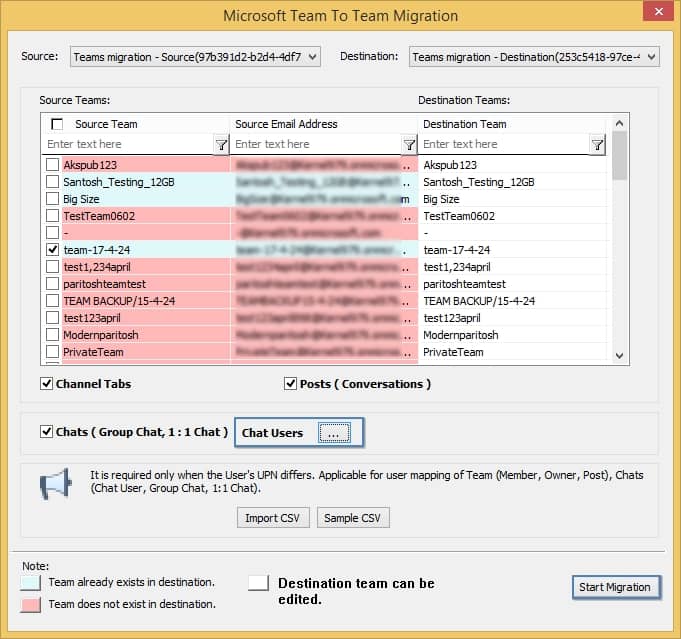Select destination team TEAM BACKUP/15-4-24 cell
681x639 pixels.
click(x=512, y=301)
